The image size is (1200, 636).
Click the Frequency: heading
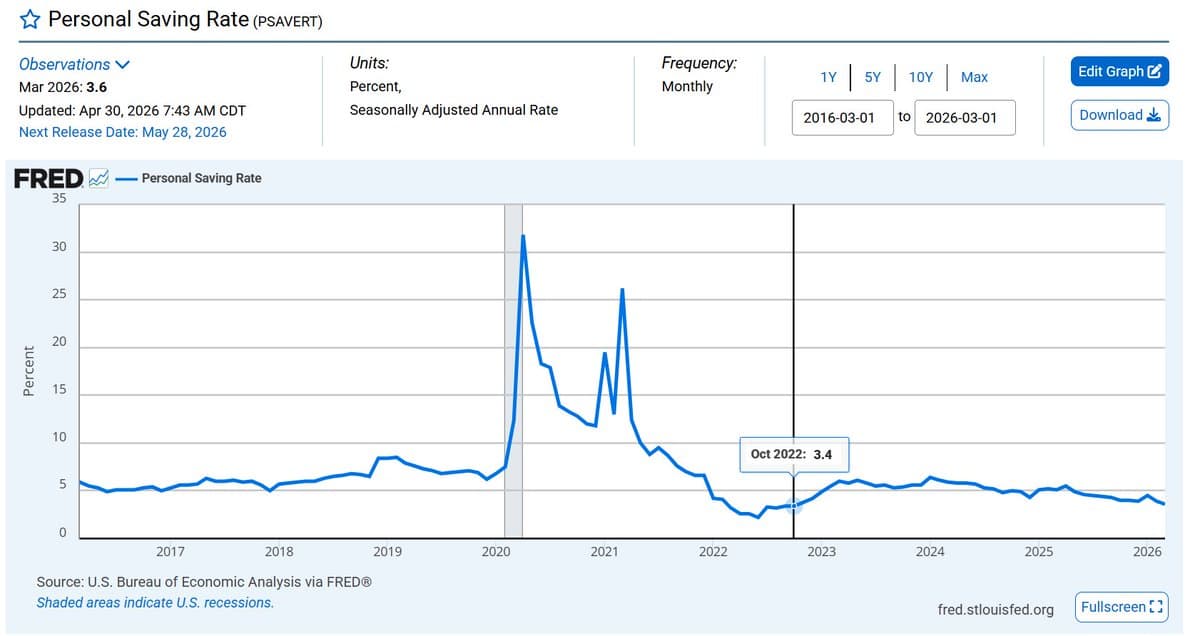coord(699,63)
